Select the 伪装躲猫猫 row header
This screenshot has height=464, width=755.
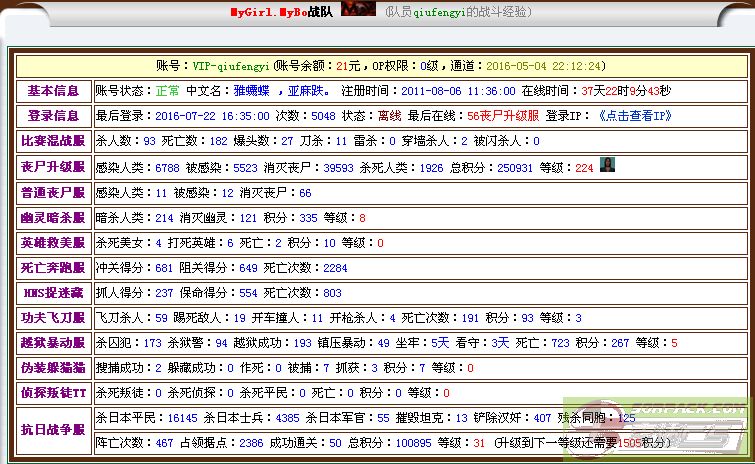click(x=54, y=368)
